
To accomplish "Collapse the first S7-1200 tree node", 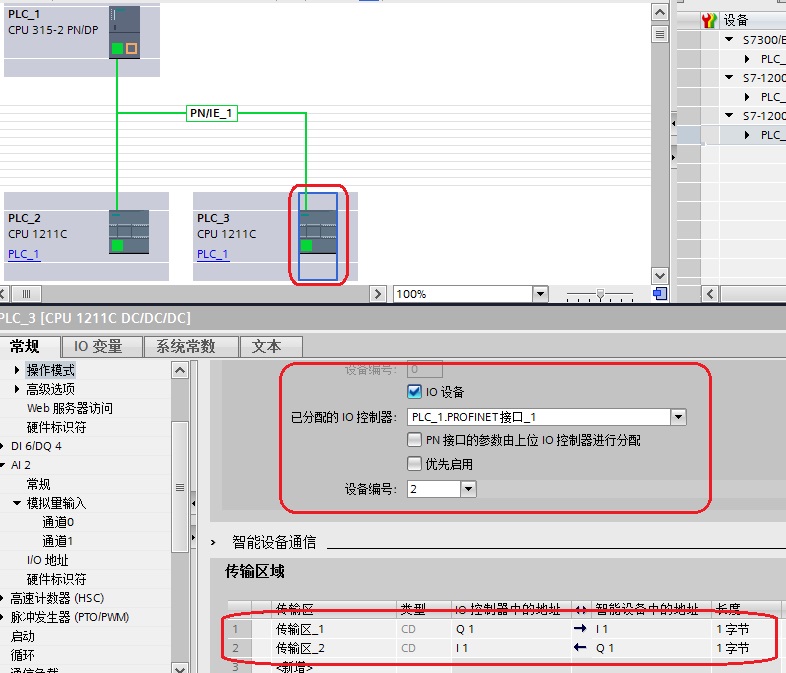I will pos(729,77).
